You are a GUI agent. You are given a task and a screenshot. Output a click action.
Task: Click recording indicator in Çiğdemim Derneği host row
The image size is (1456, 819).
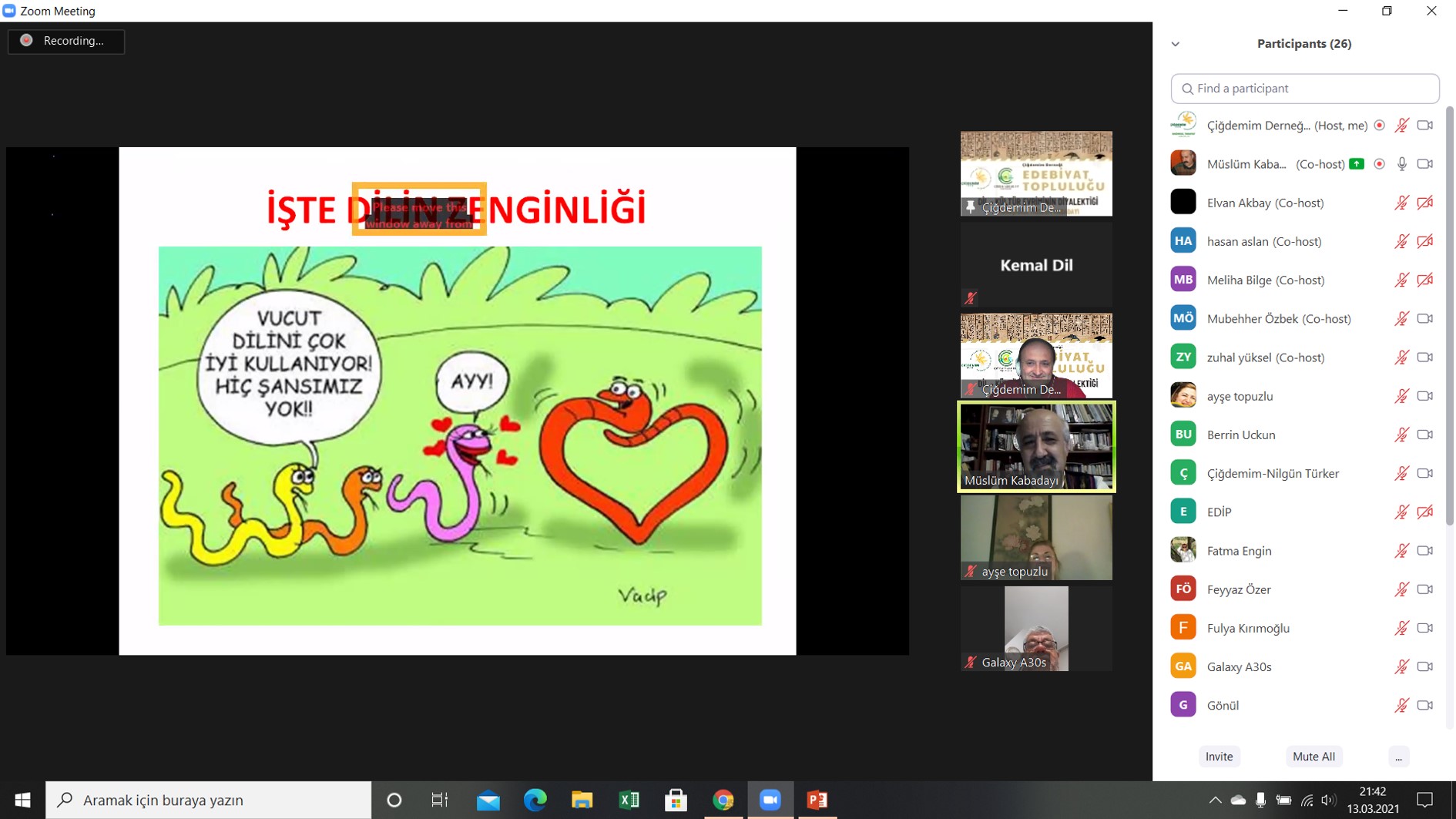(1380, 126)
